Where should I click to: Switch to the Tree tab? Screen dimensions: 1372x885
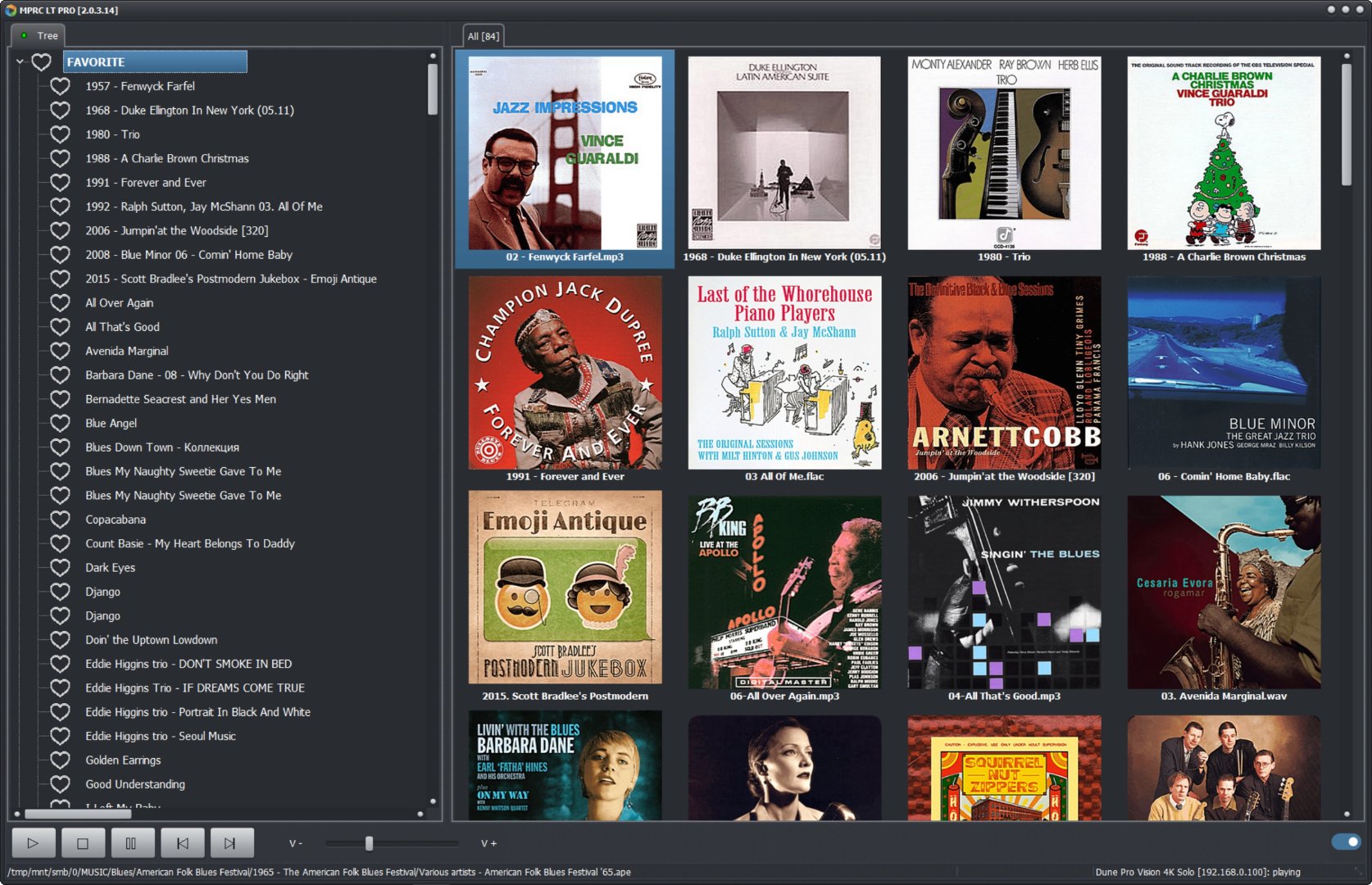(39, 35)
